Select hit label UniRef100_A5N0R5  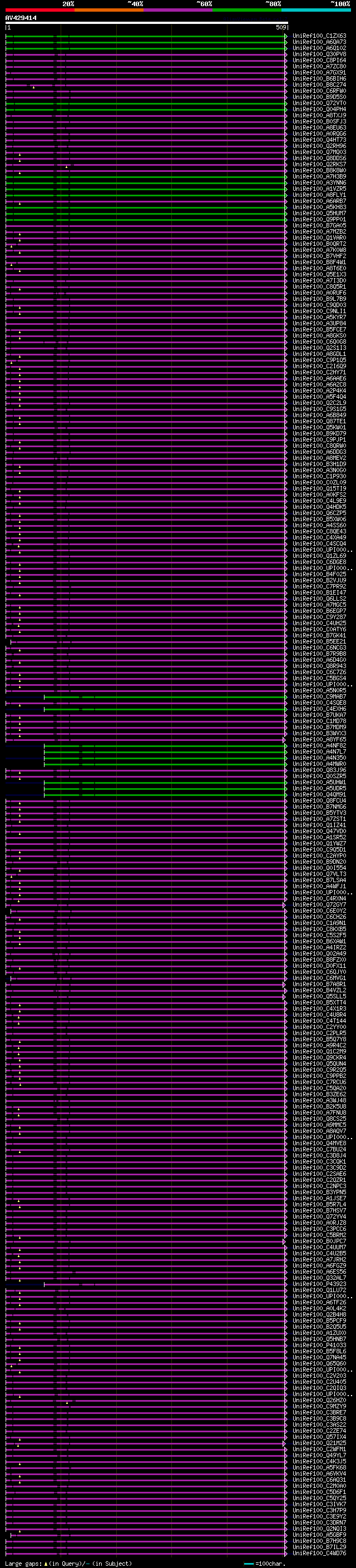pos(319,691)
